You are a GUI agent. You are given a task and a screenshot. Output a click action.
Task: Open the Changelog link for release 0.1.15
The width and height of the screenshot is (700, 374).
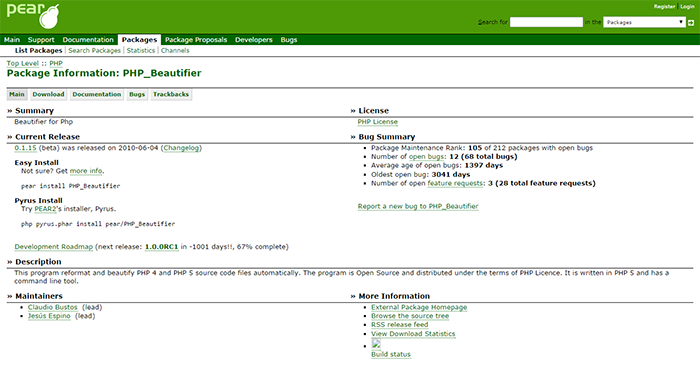[x=181, y=148]
